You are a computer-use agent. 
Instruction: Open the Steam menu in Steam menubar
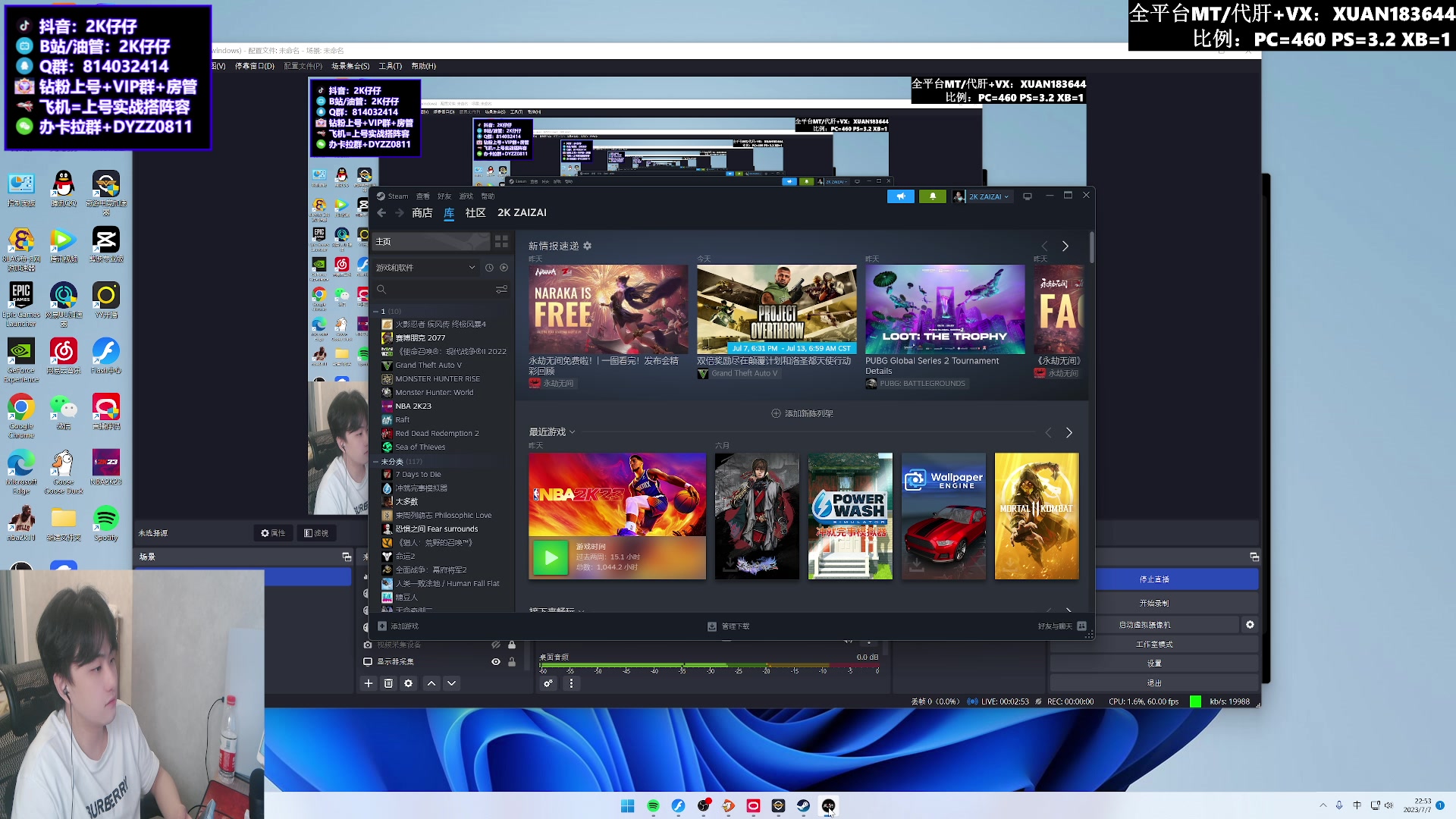pos(393,196)
